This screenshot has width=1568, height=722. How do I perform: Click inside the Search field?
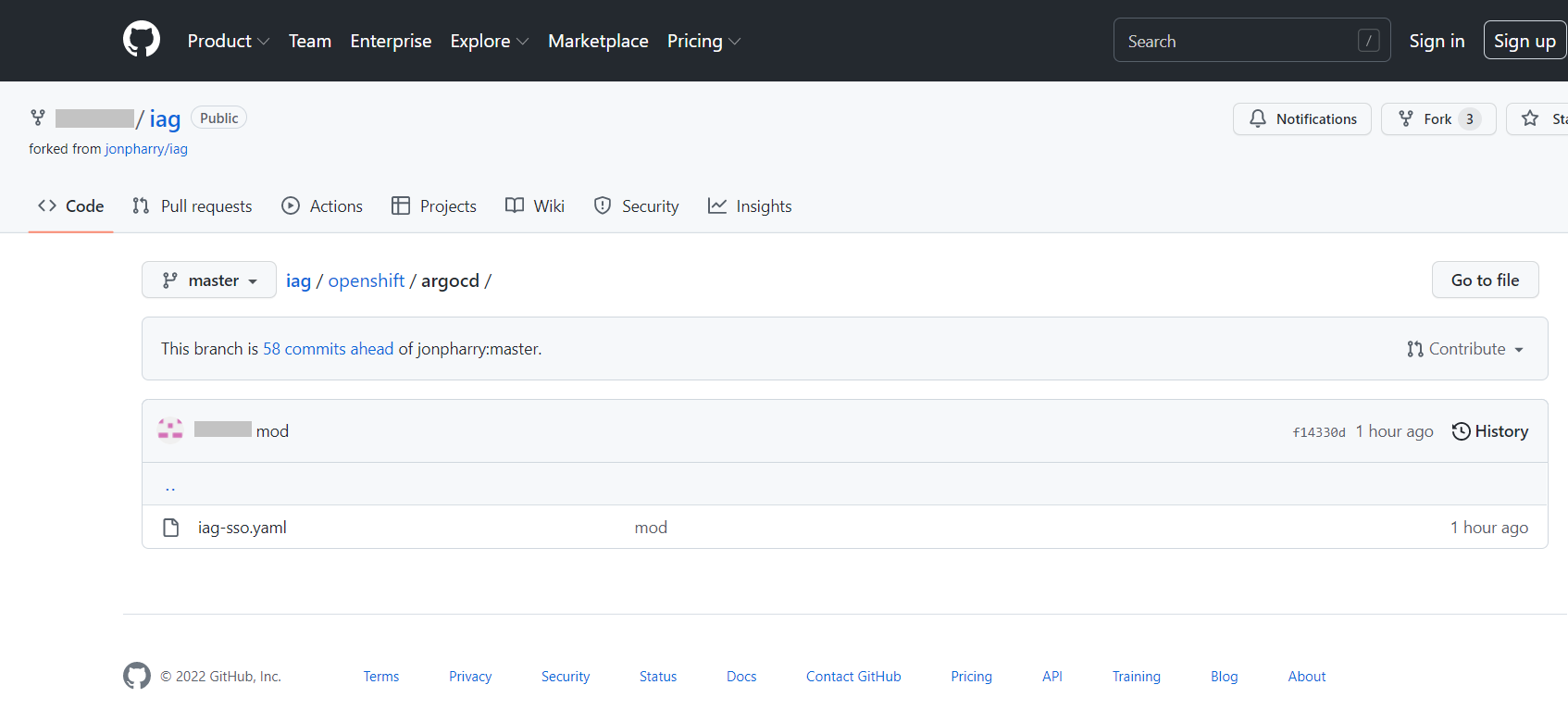[x=1251, y=41]
